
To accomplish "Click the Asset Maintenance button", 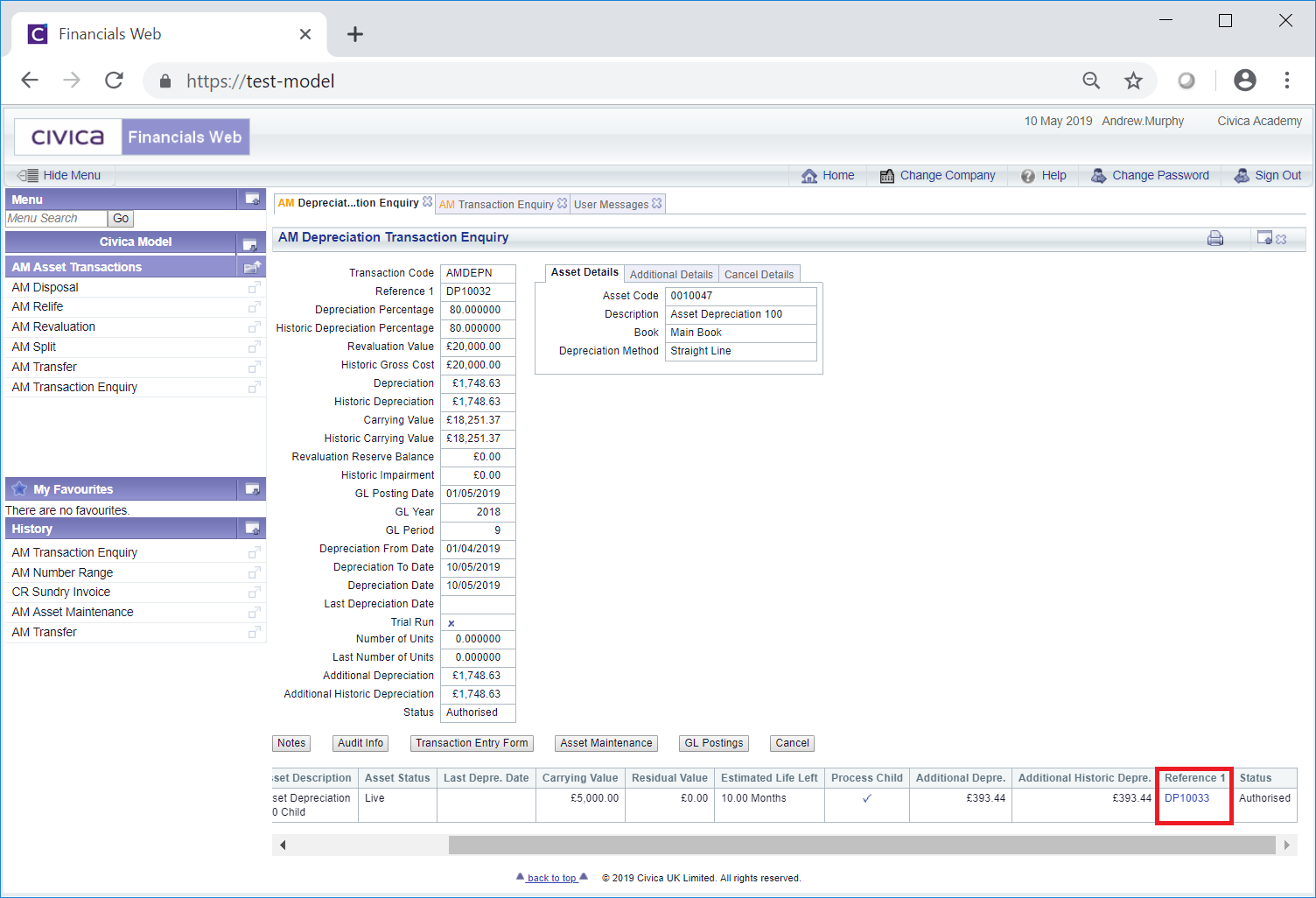I will pos(606,743).
